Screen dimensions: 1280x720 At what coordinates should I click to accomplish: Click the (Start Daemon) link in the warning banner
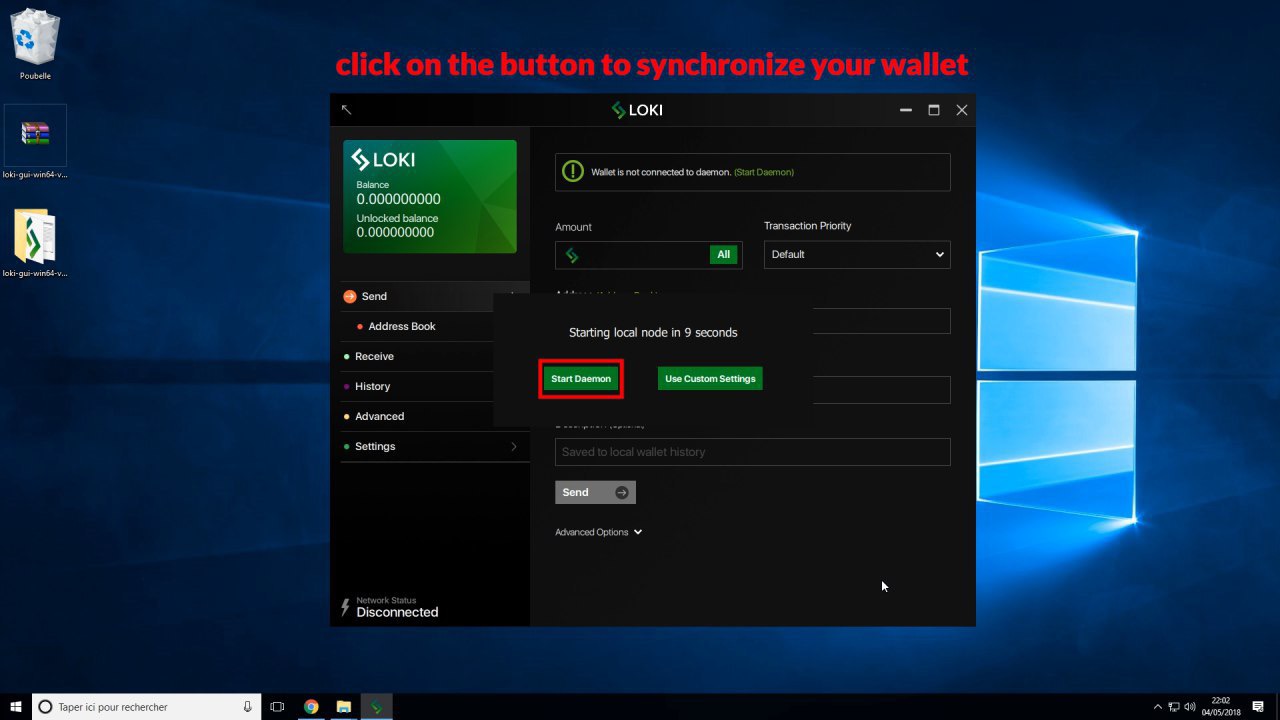coord(764,172)
